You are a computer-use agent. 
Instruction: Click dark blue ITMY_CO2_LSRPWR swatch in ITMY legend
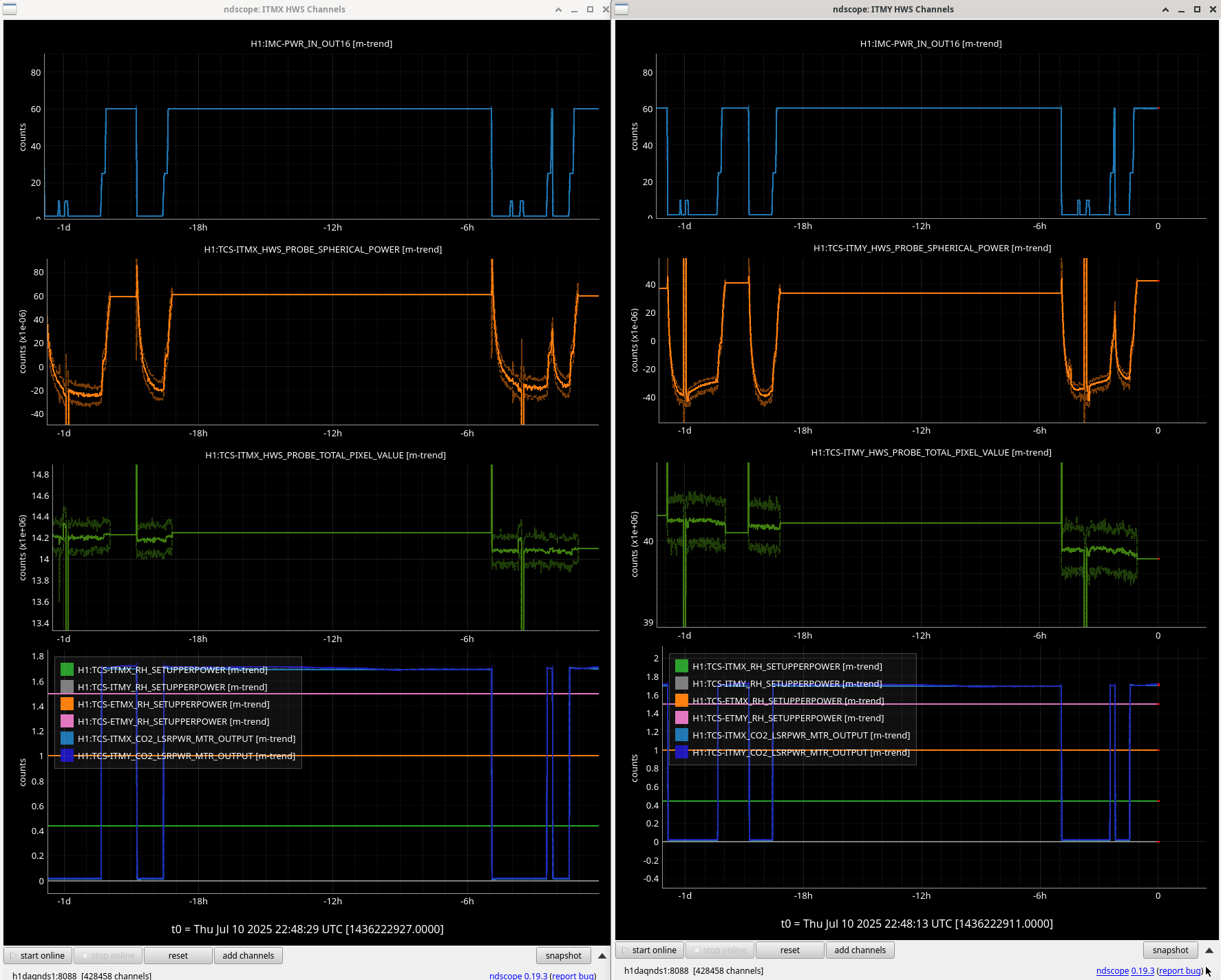(681, 752)
